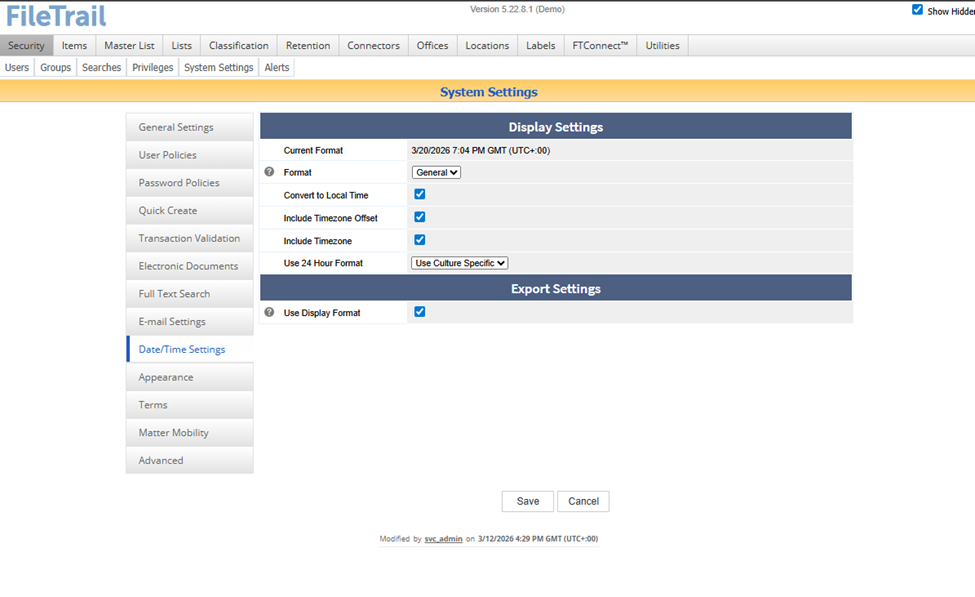Go to E-mail Settings
Viewport: 975px width, 597px height.
(190, 322)
